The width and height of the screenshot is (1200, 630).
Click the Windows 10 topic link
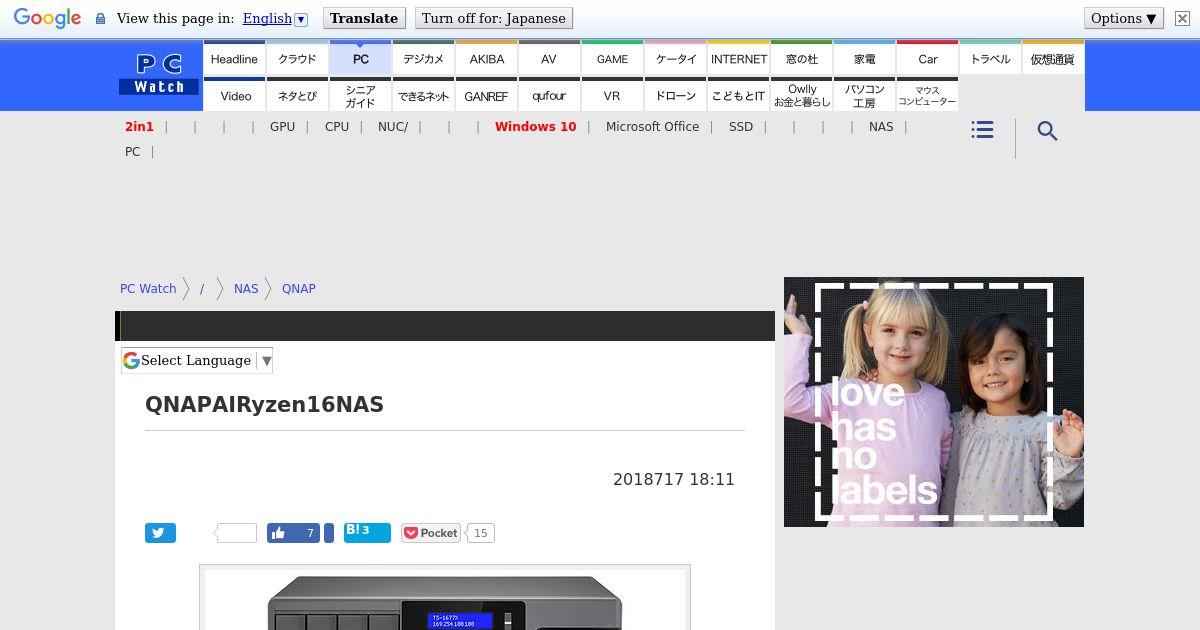pos(535,127)
